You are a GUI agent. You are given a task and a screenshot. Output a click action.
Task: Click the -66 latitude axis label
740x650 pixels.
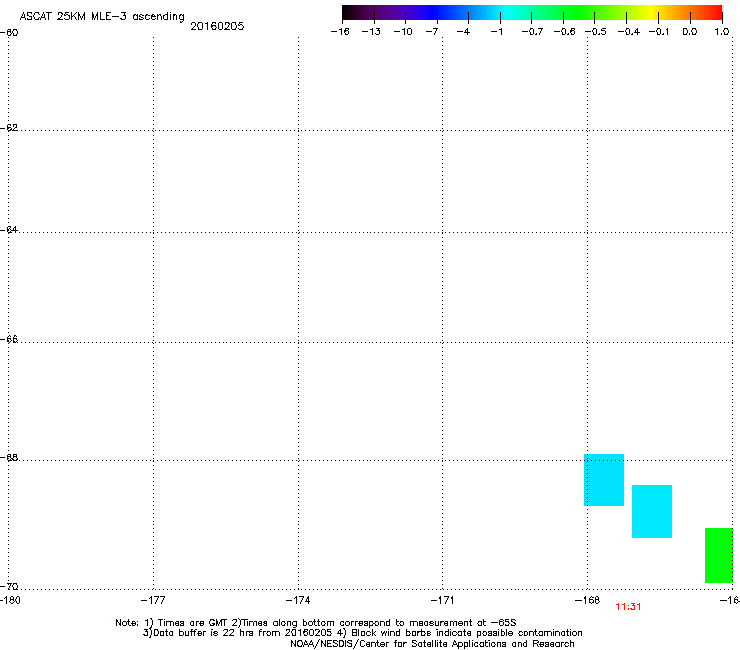[x=9, y=340]
